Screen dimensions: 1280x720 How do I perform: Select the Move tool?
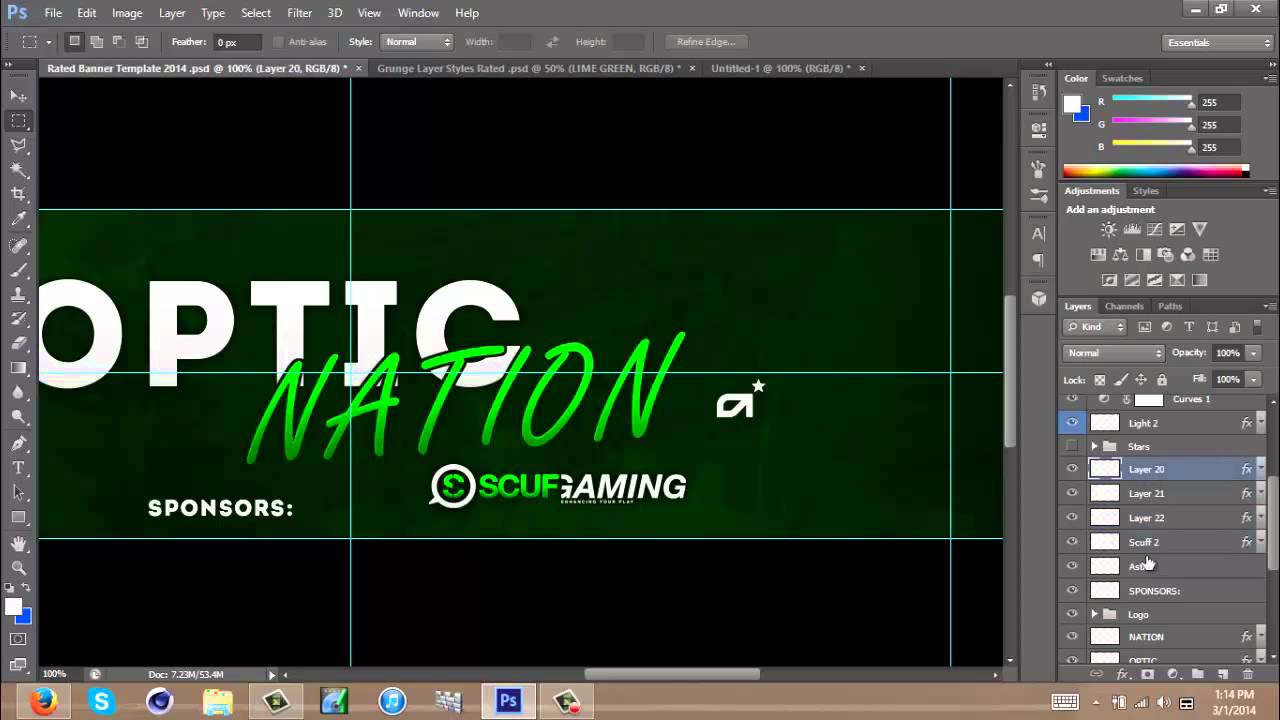[x=19, y=96]
